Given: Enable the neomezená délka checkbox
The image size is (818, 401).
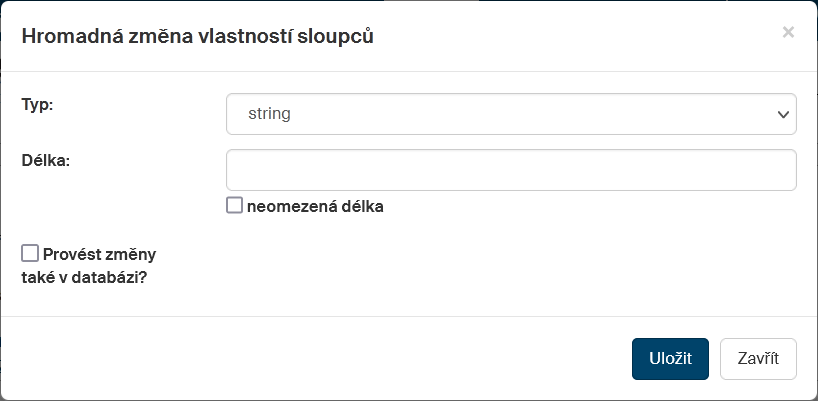Looking at the screenshot, I should 235,206.
